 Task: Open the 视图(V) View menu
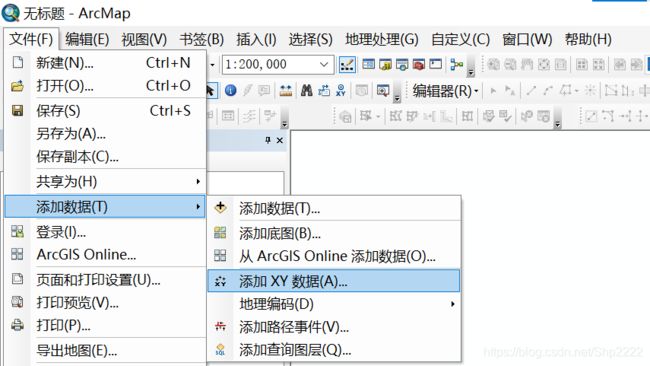[144, 39]
